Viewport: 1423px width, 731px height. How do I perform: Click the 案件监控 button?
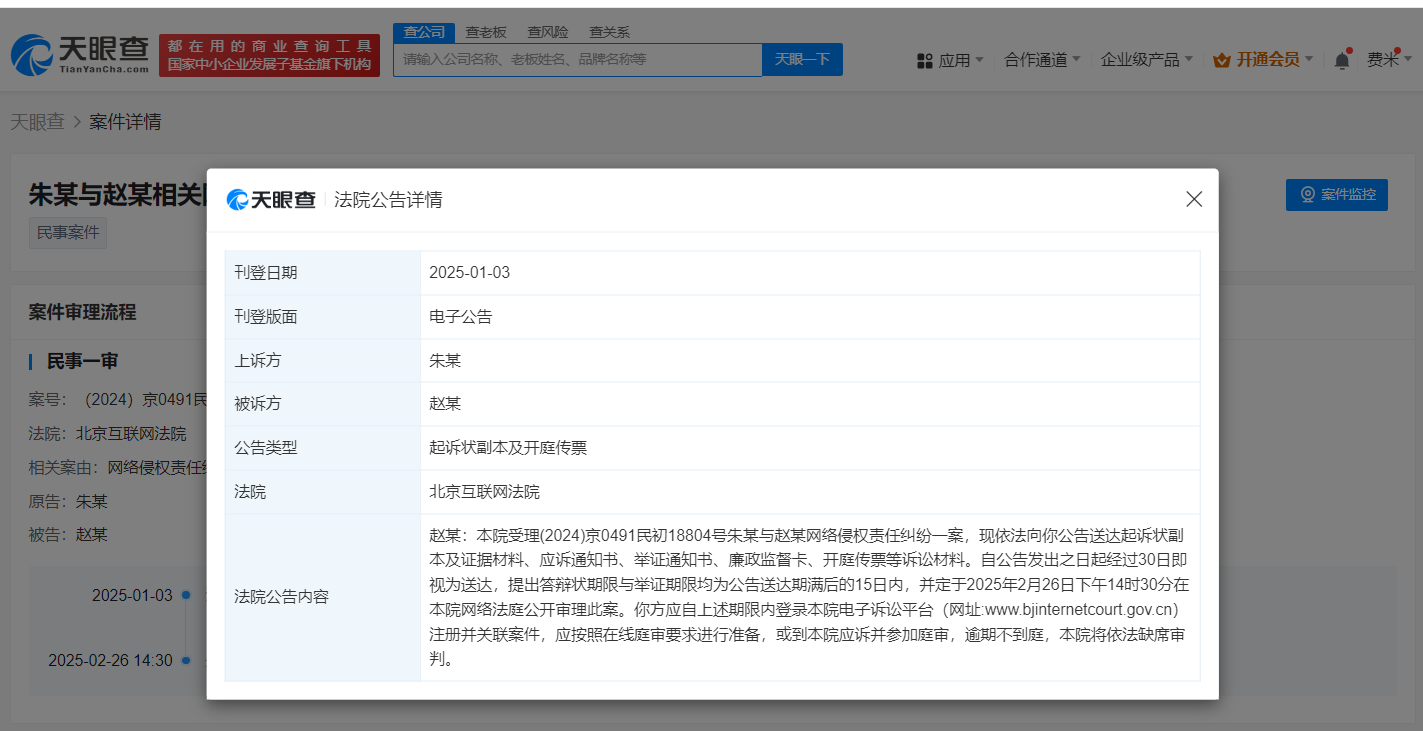(x=1337, y=194)
